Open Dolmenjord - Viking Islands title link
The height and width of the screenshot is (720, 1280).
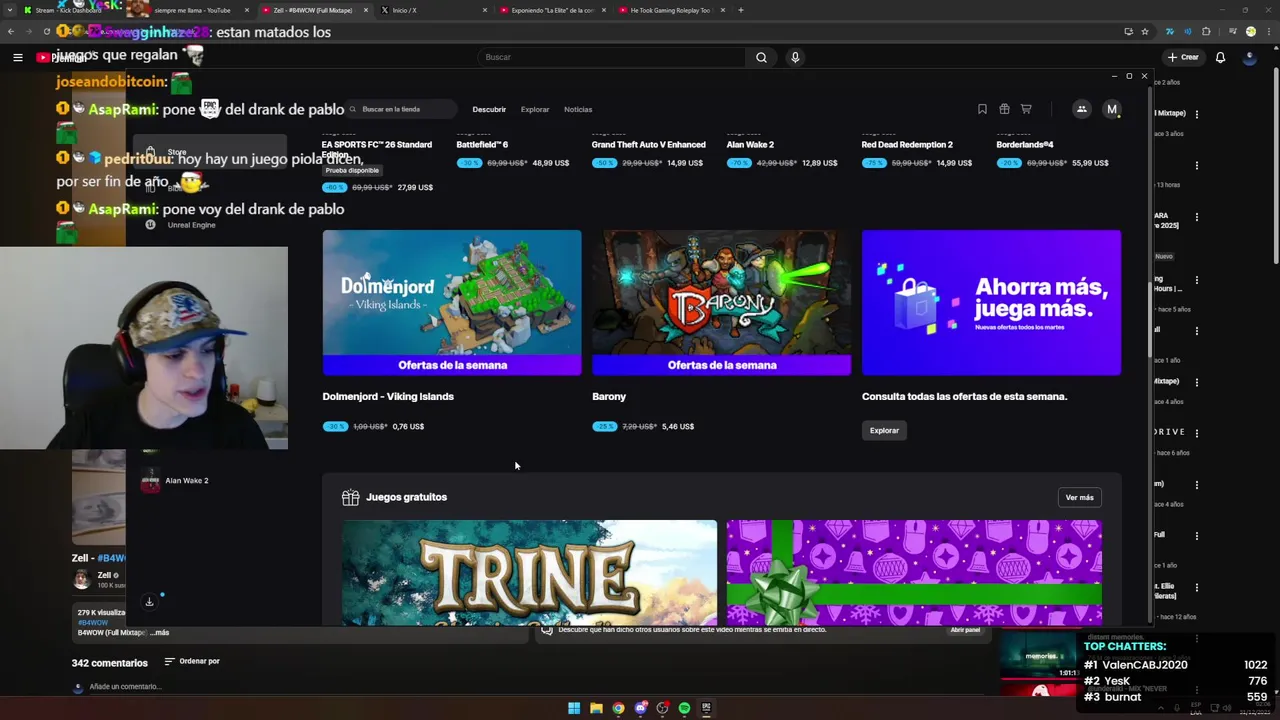pos(388,396)
